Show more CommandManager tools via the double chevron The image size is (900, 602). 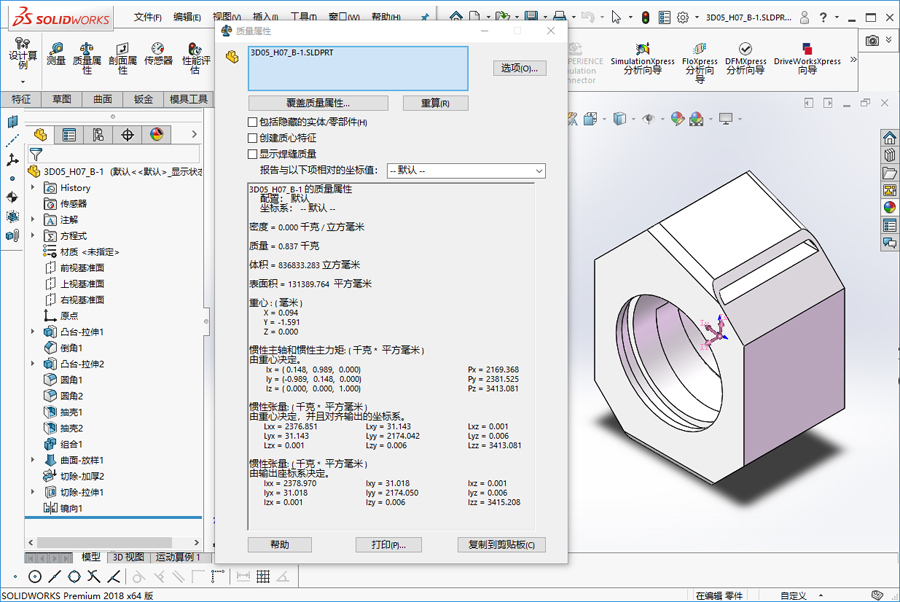[x=853, y=59]
